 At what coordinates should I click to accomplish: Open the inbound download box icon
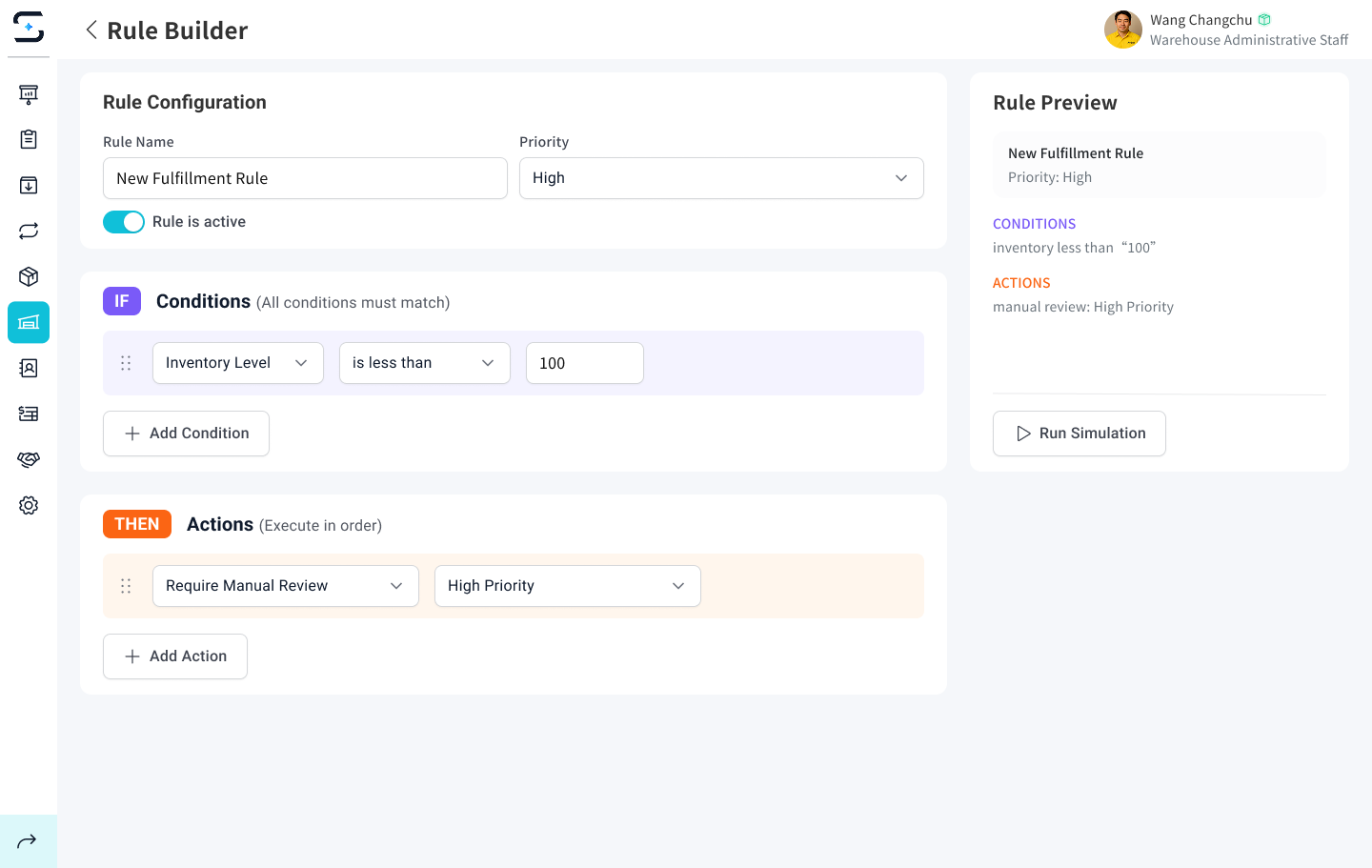point(29,185)
